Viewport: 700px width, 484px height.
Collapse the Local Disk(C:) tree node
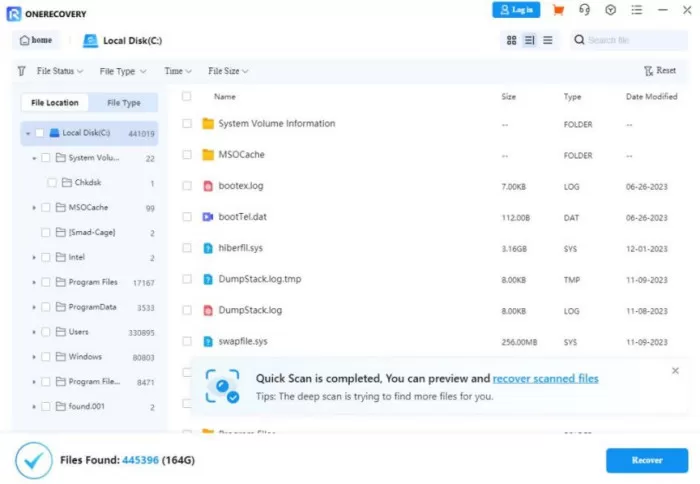coord(28,133)
